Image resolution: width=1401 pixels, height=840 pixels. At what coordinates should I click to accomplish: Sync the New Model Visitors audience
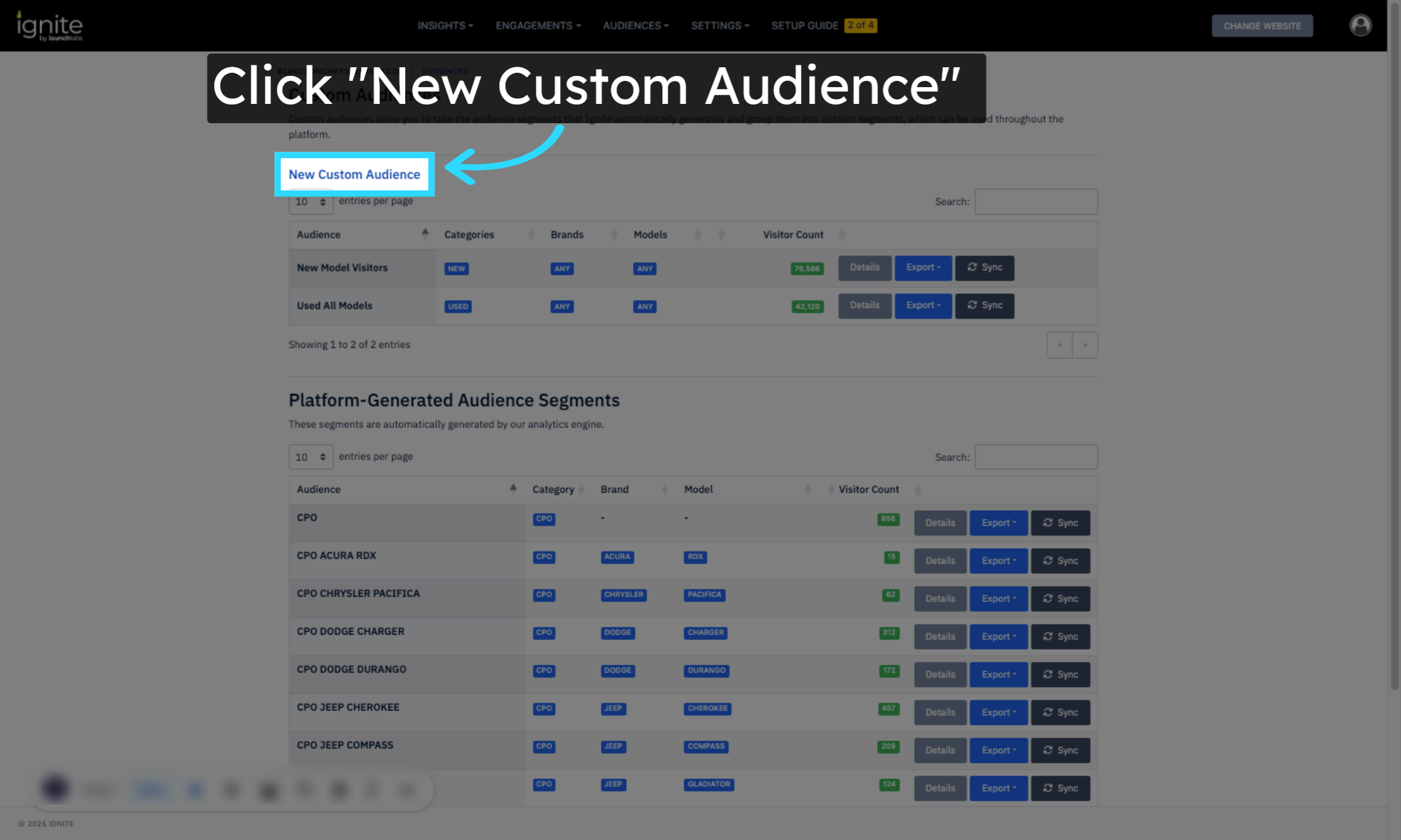984,268
